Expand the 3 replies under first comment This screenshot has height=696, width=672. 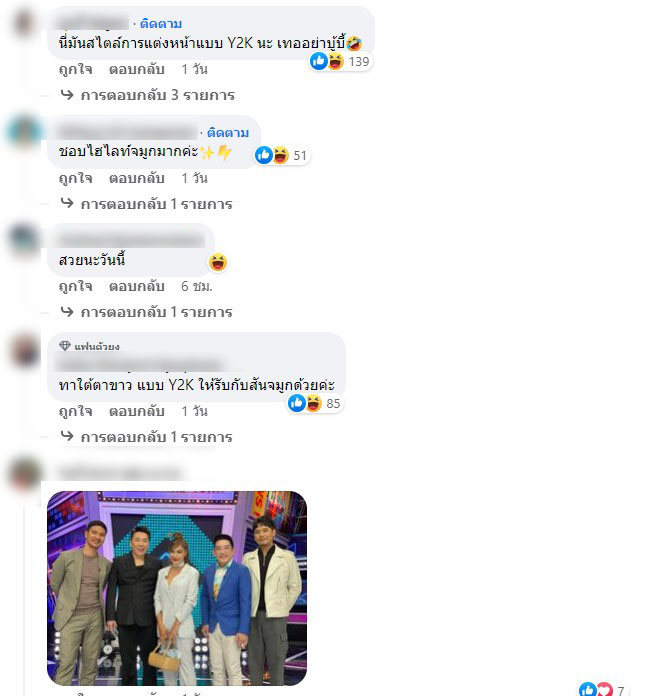147,95
